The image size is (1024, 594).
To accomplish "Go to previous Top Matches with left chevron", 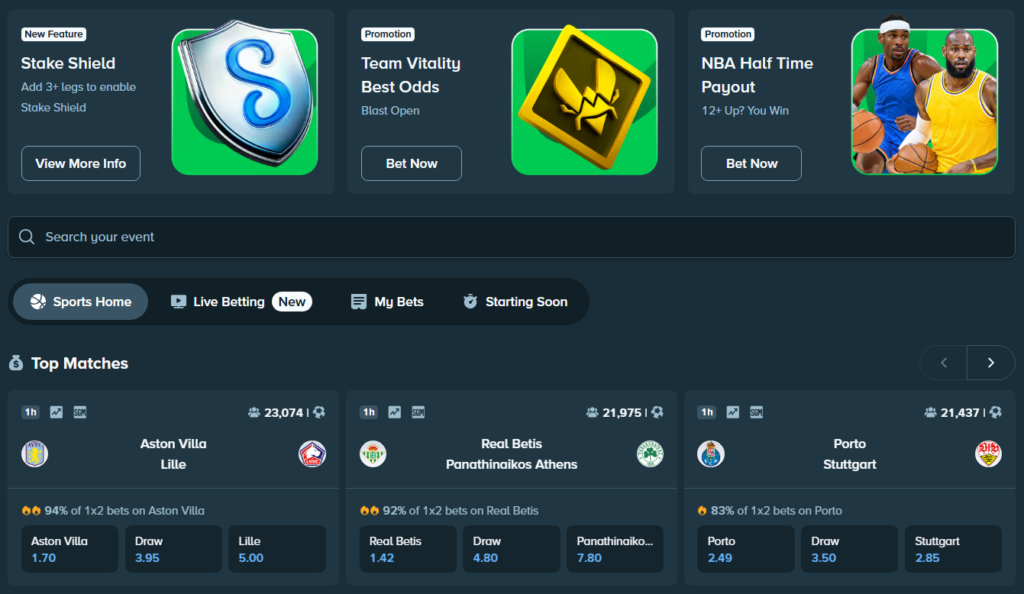I will pyautogui.click(x=944, y=363).
